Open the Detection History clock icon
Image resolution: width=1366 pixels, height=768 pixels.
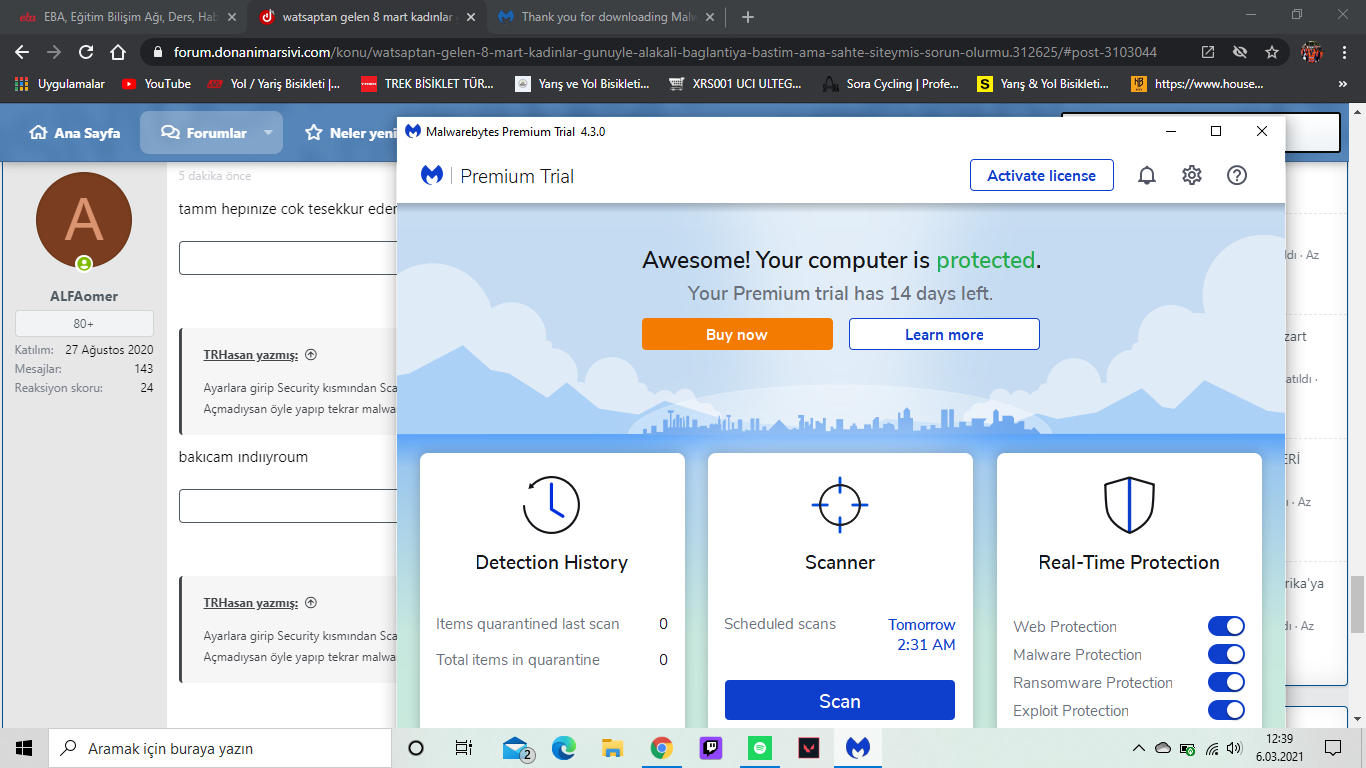coord(551,505)
